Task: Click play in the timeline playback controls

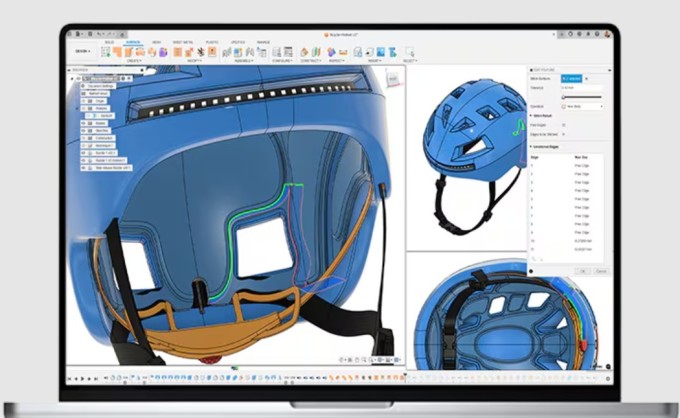Action: [x=83, y=379]
